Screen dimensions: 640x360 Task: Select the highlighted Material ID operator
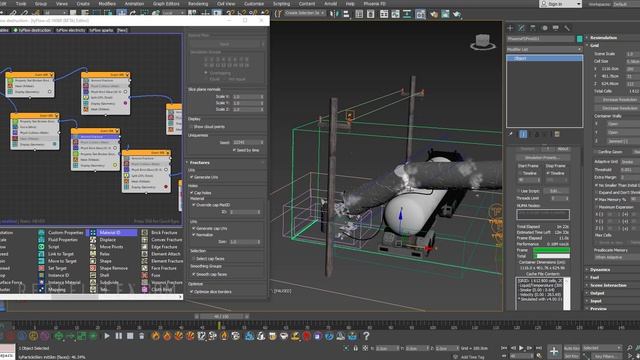coord(111,233)
